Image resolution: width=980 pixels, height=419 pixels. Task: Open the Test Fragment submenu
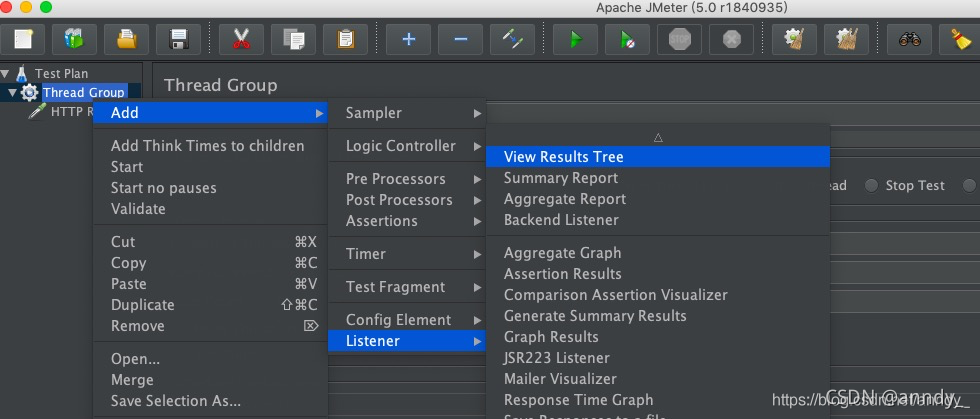tap(407, 287)
